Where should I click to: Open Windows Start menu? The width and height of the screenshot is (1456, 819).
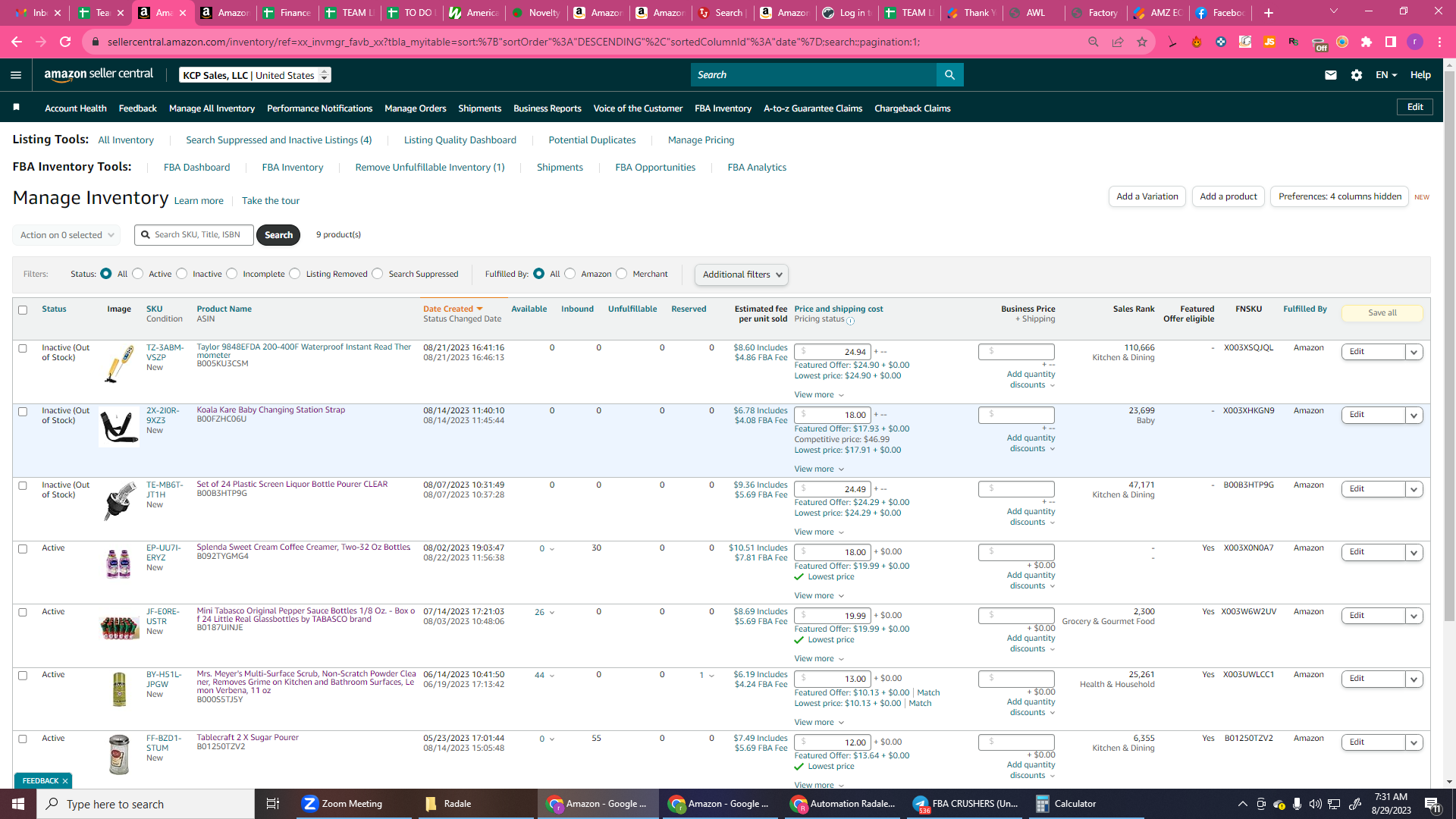click(x=18, y=804)
